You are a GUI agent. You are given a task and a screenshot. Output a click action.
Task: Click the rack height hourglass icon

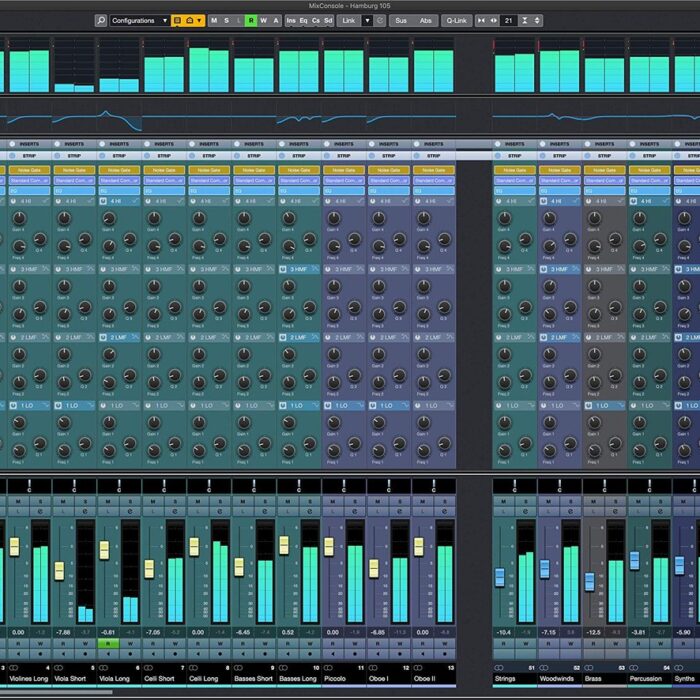coord(525,21)
